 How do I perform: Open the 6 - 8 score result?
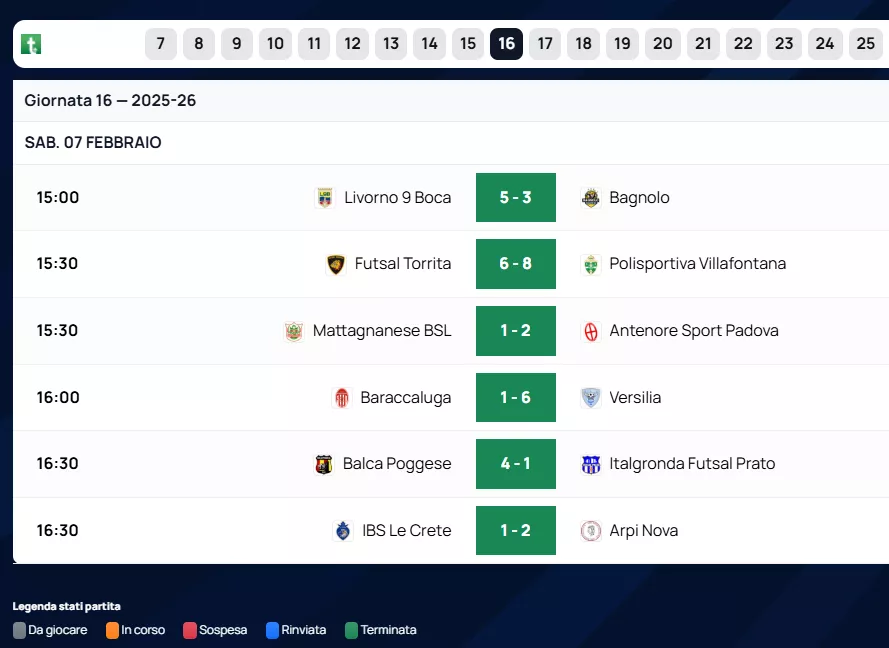click(516, 264)
